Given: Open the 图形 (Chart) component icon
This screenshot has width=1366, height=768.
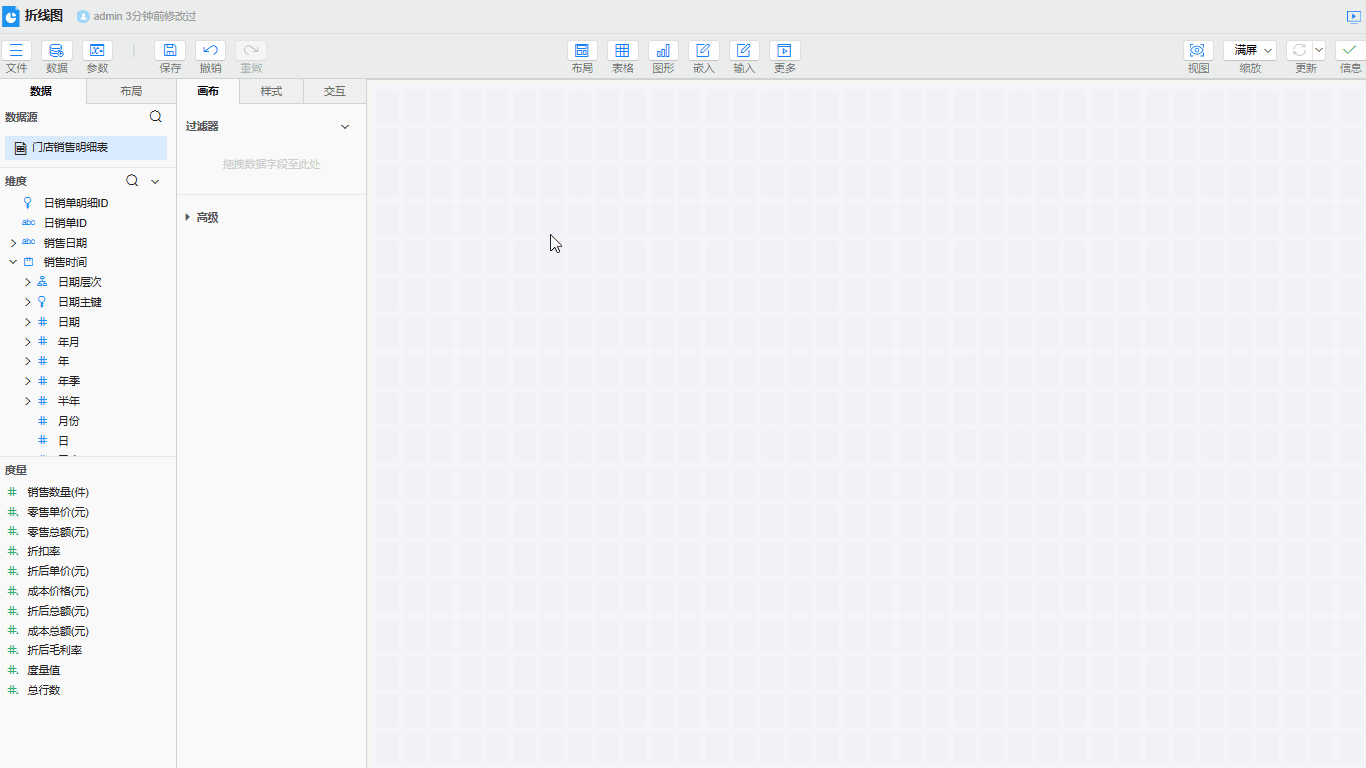Looking at the screenshot, I should coord(663,51).
